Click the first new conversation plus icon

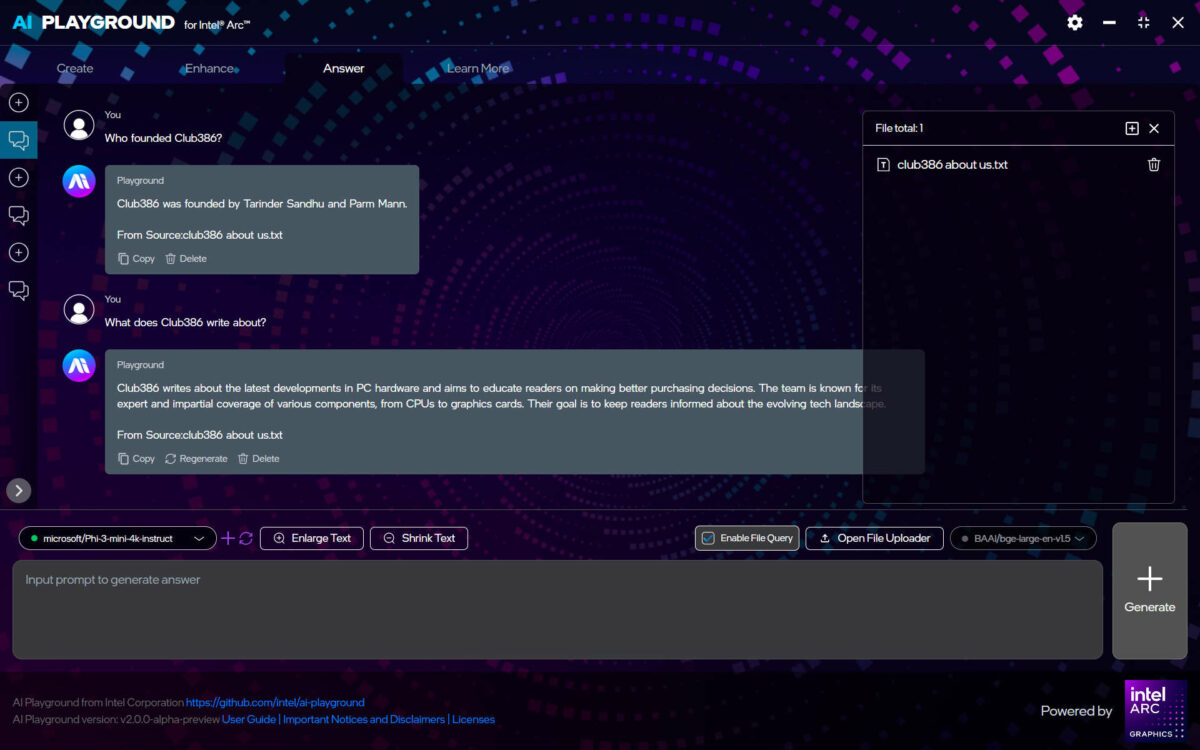coord(18,102)
